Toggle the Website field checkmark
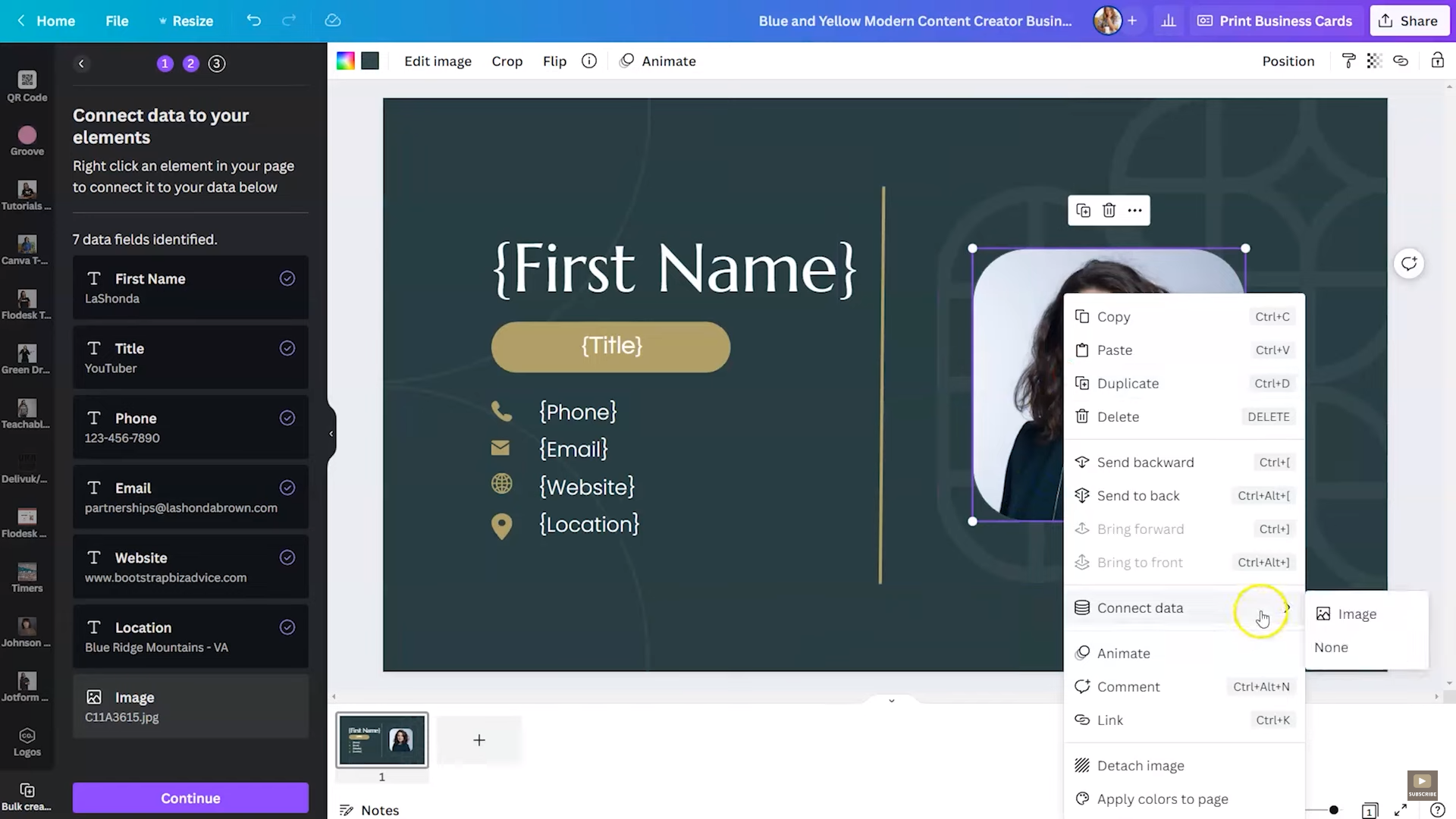Viewport: 1456px width, 819px height. [287, 557]
